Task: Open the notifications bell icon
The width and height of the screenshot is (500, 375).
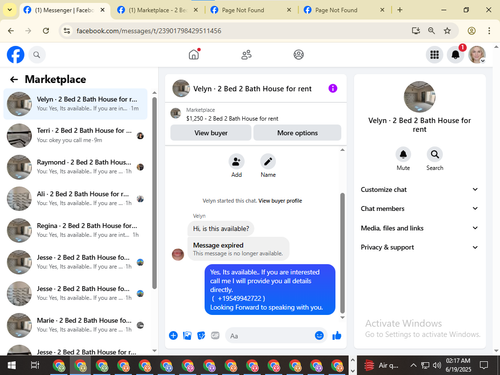Action: (455, 55)
